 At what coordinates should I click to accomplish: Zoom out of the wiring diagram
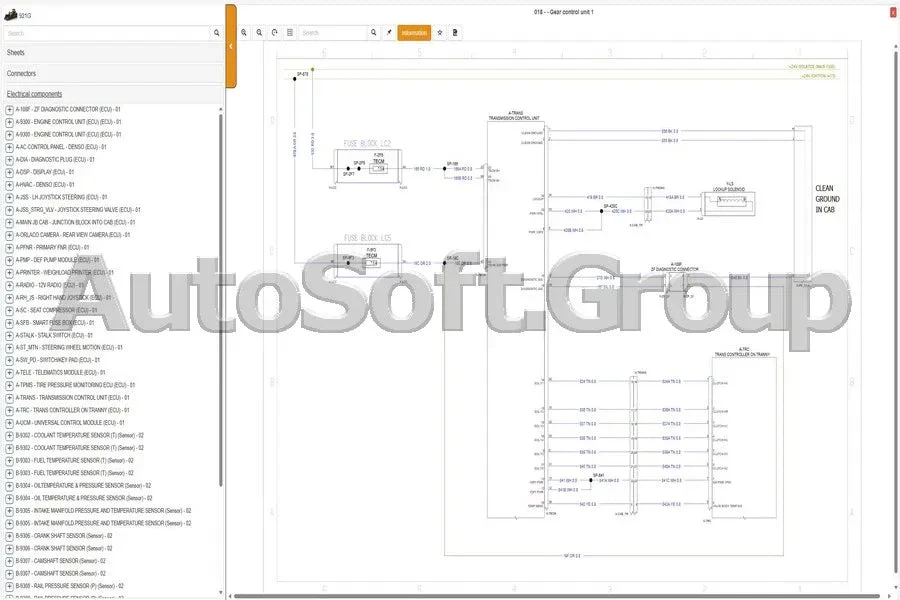coord(260,33)
